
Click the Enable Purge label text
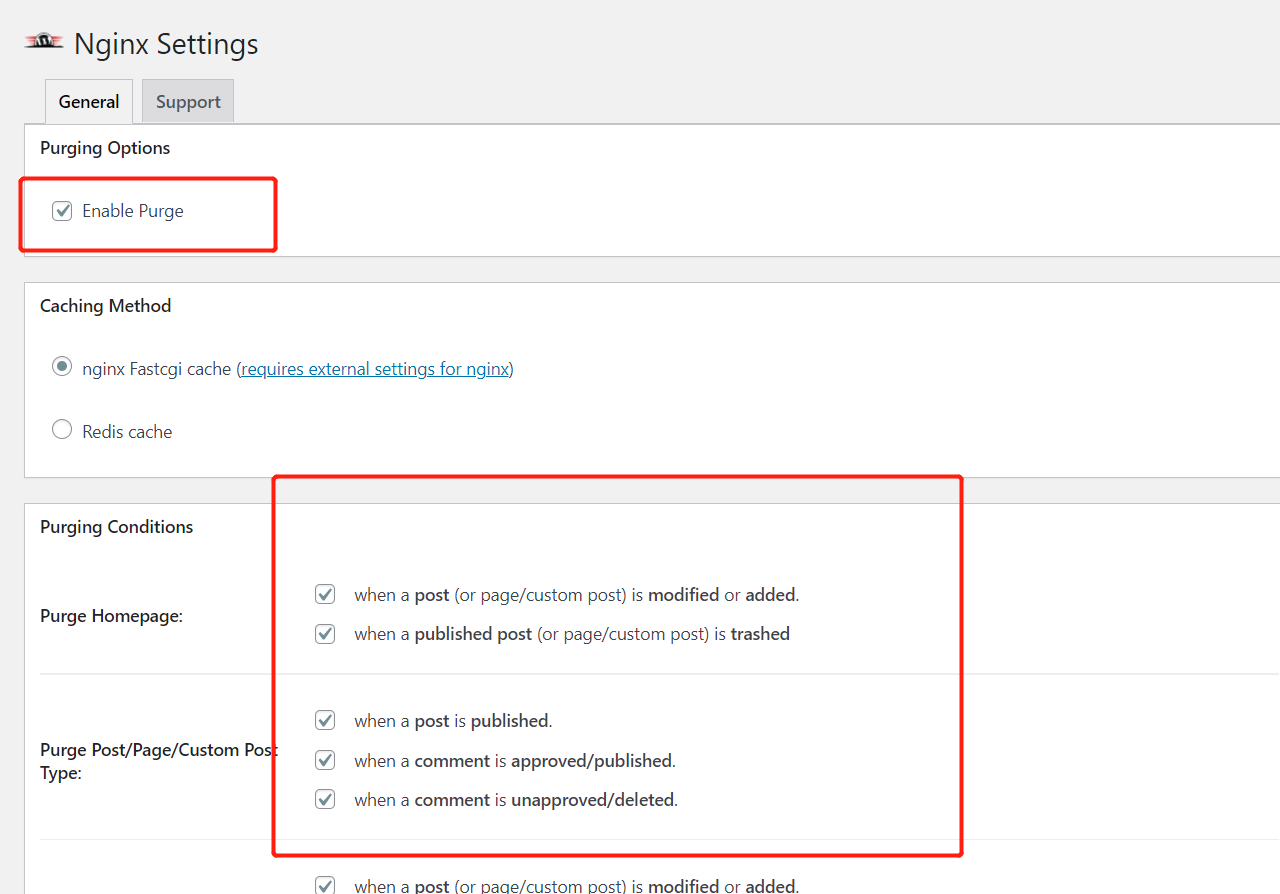click(x=133, y=211)
